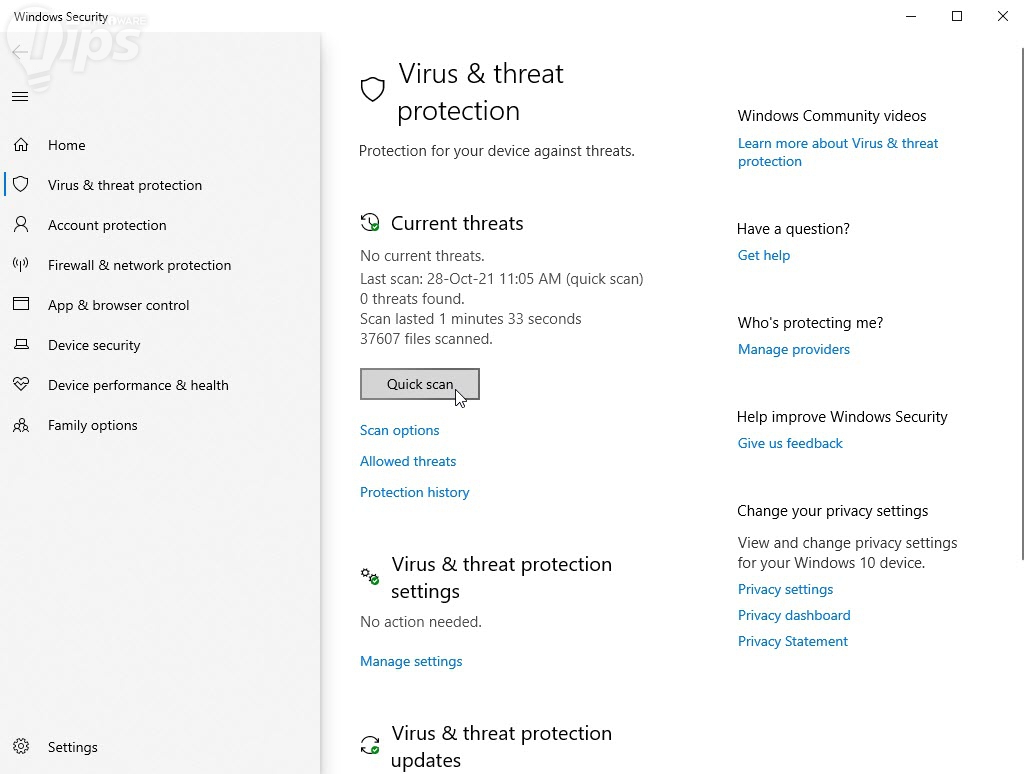Toggle the hamburger navigation menu
This screenshot has width=1026, height=774.
point(19,97)
